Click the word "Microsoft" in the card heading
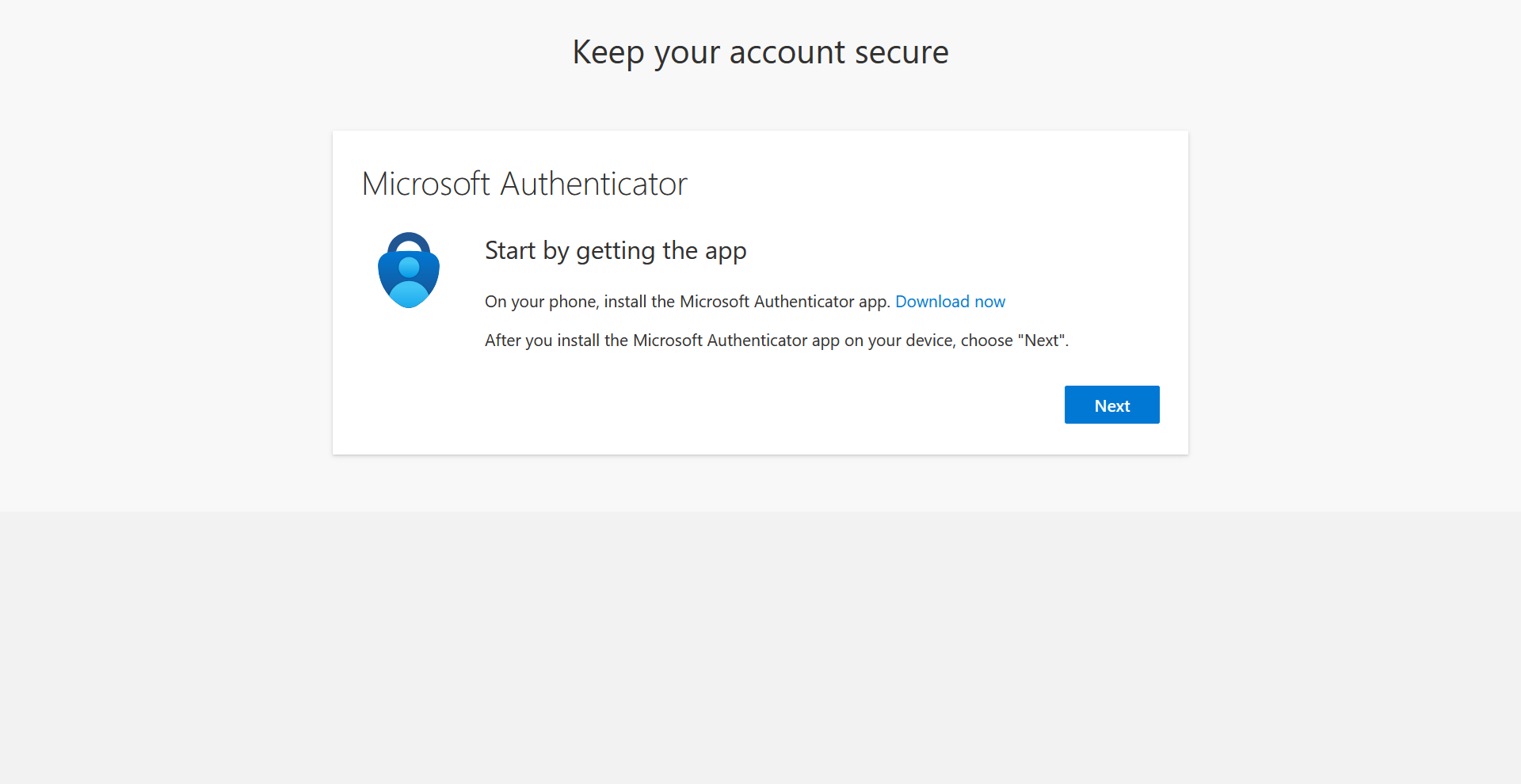Image resolution: width=1521 pixels, height=784 pixels. click(x=425, y=184)
